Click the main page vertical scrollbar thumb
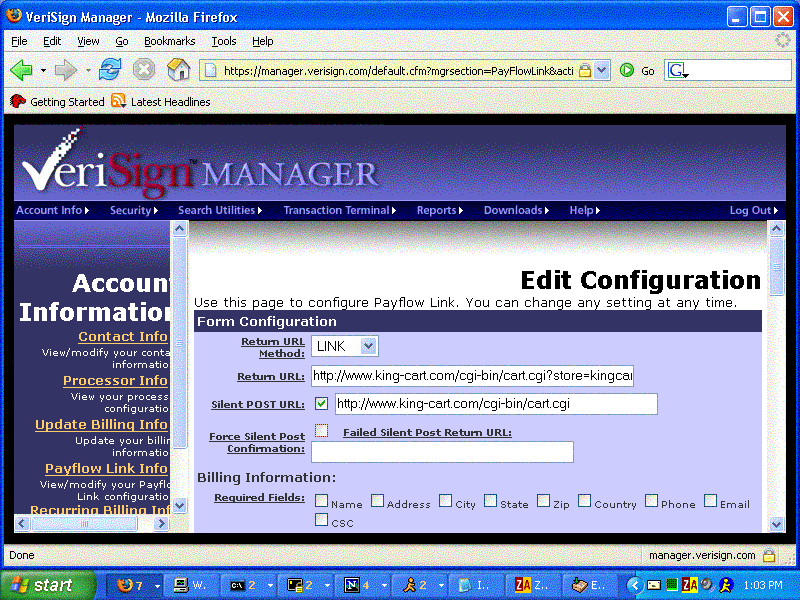This screenshot has width=800, height=615. 777,266
